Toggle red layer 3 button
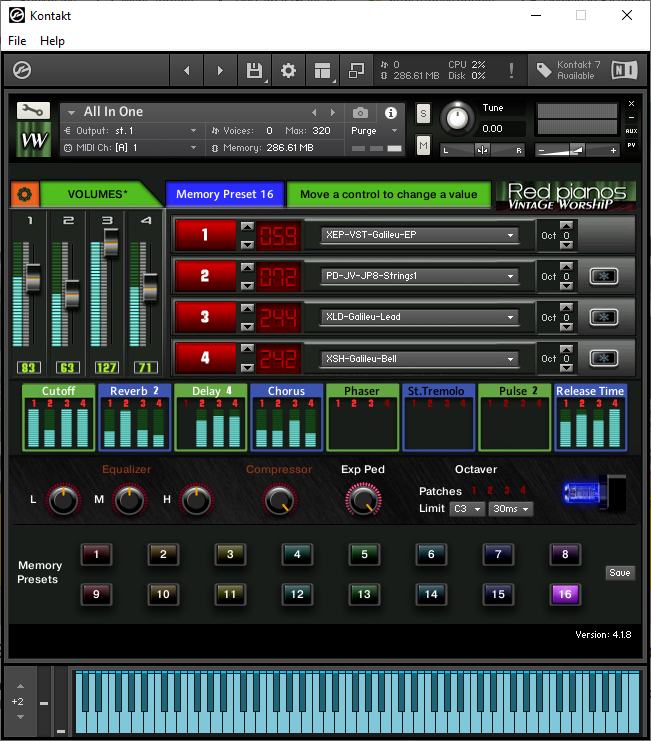The width and height of the screenshot is (651, 741). (x=205, y=317)
